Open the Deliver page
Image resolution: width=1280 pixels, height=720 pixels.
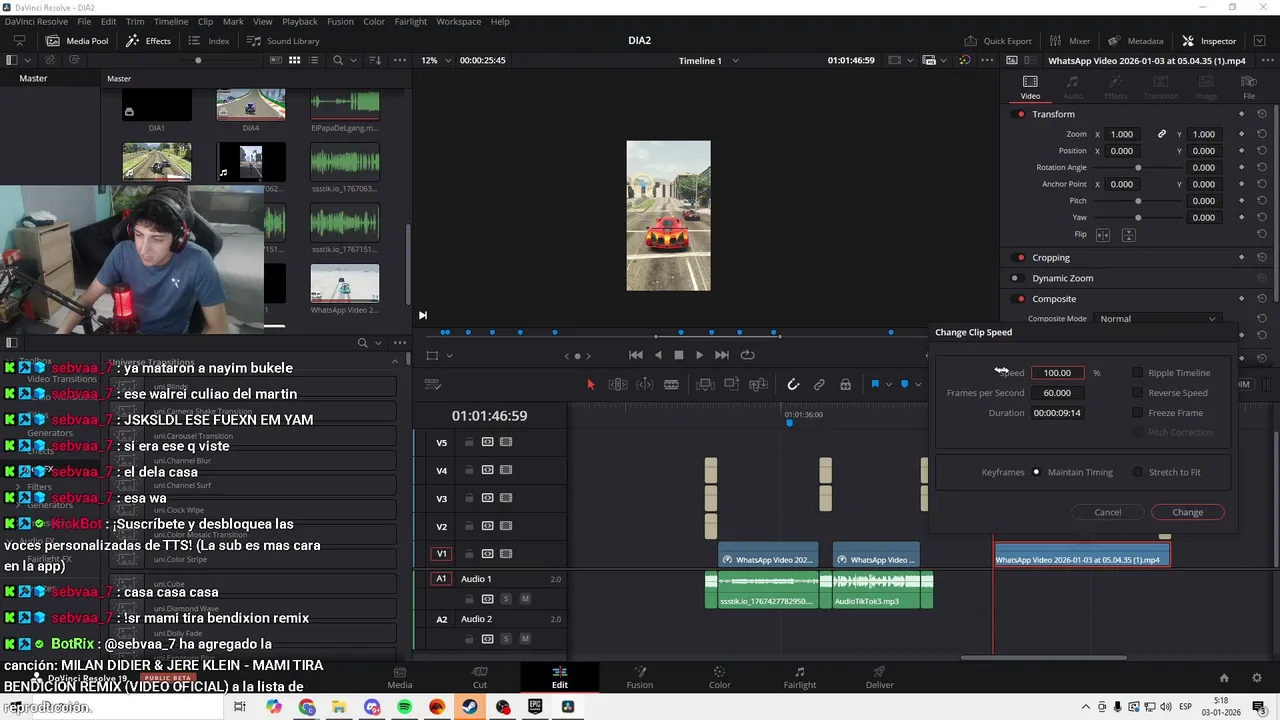(879, 677)
